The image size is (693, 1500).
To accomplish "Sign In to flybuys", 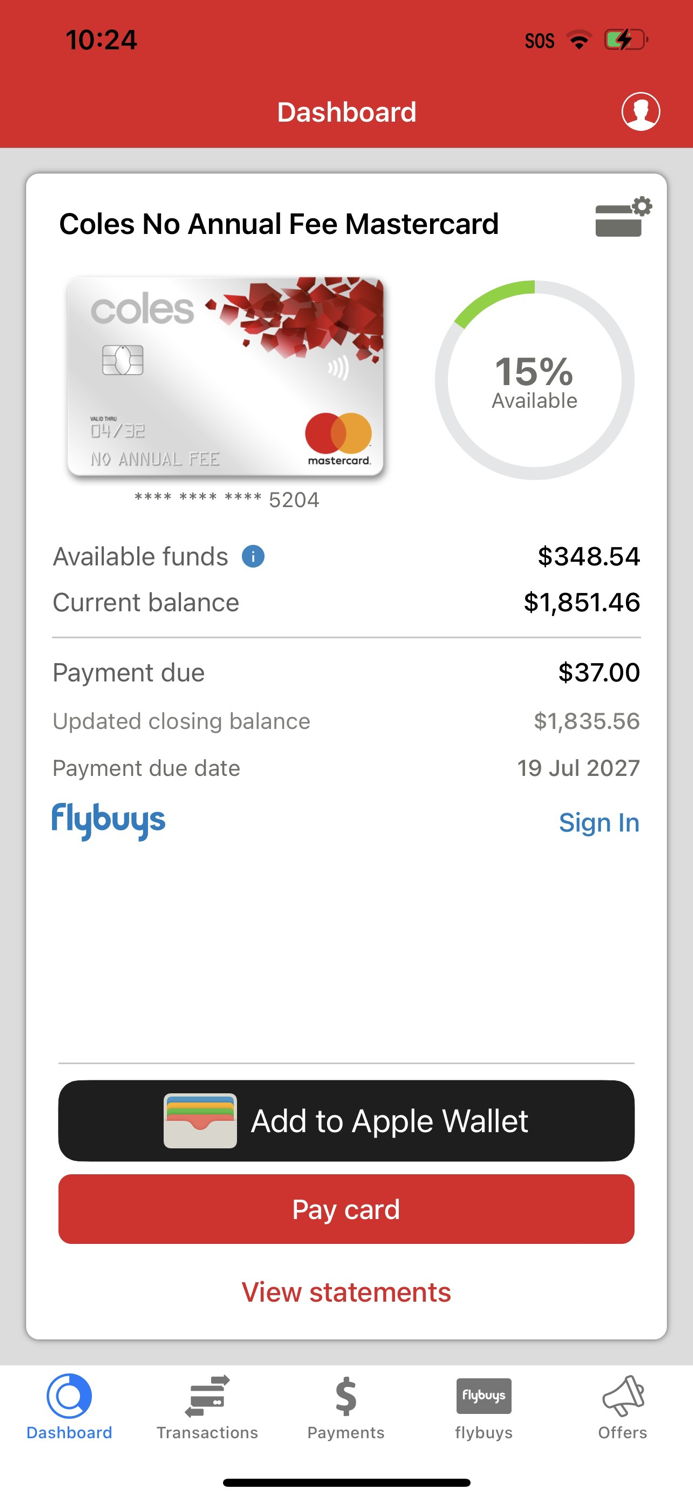I will [599, 822].
